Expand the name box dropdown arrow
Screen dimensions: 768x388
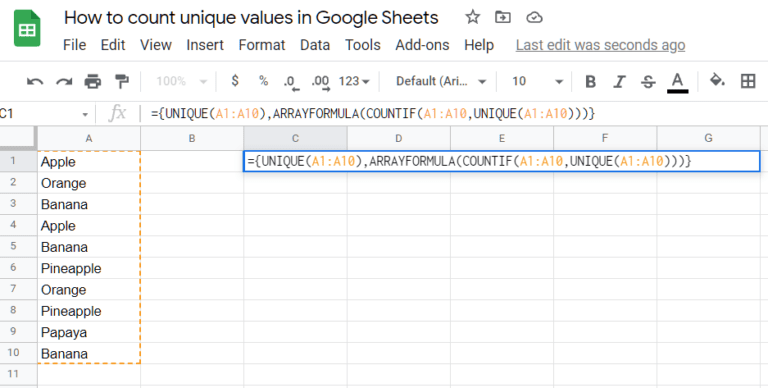point(85,115)
